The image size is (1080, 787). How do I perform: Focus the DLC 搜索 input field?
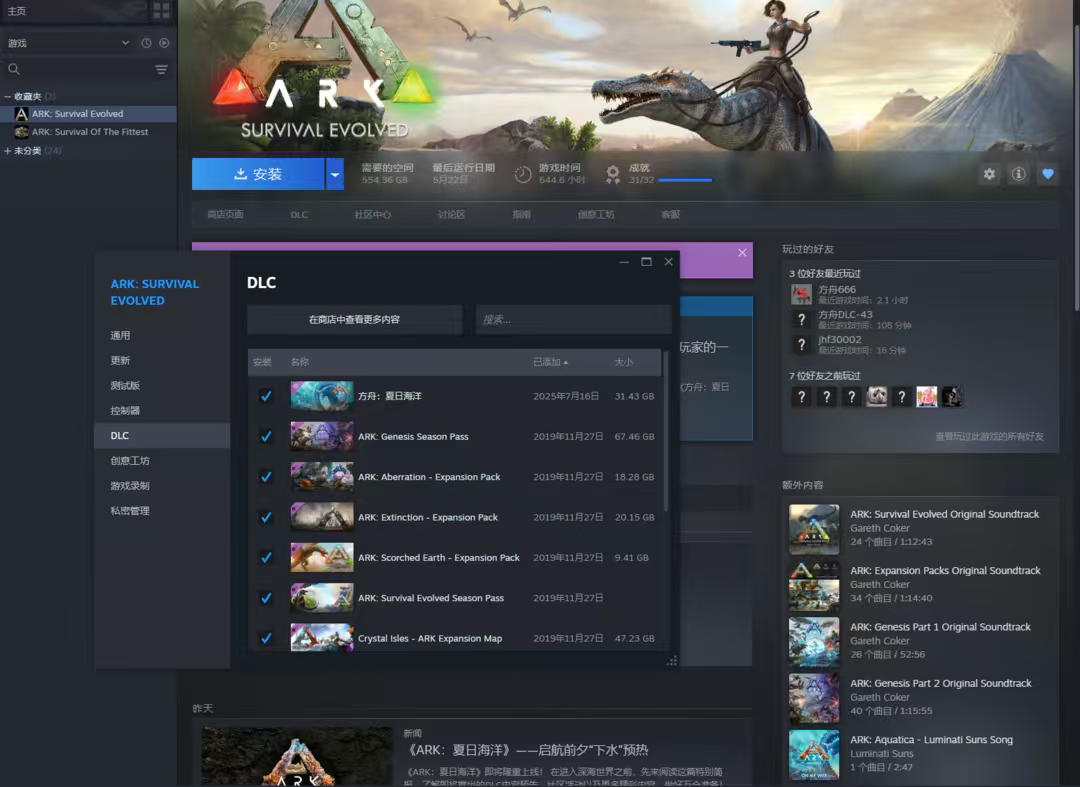(573, 319)
